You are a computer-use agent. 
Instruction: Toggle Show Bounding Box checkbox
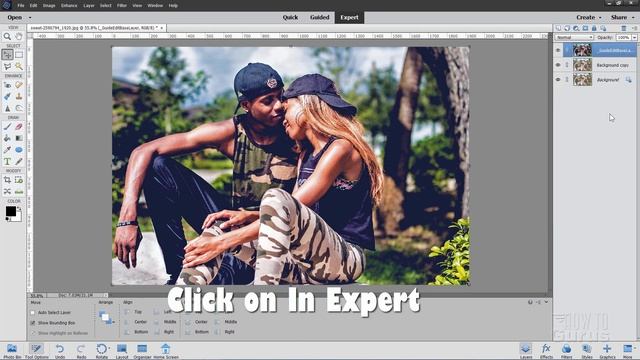[x=33, y=323]
